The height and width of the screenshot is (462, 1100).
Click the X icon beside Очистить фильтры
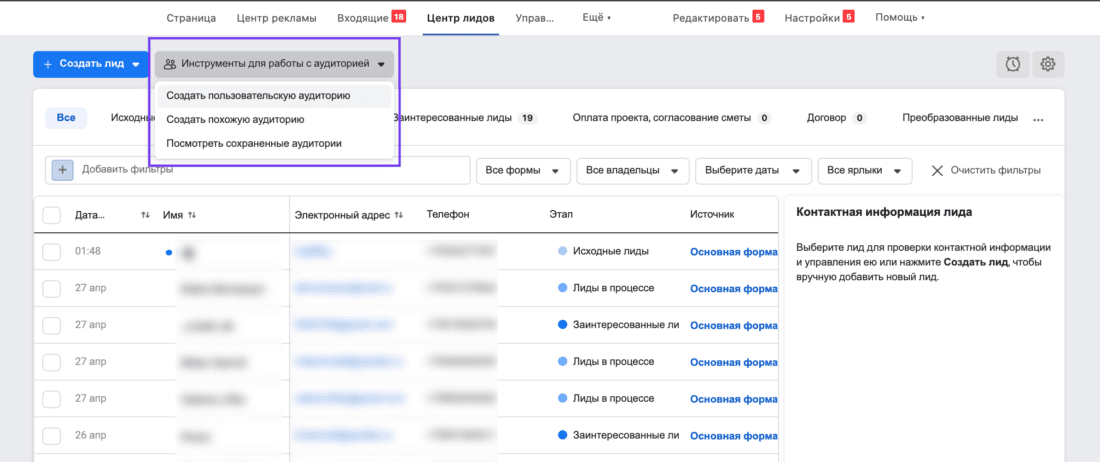(x=937, y=170)
